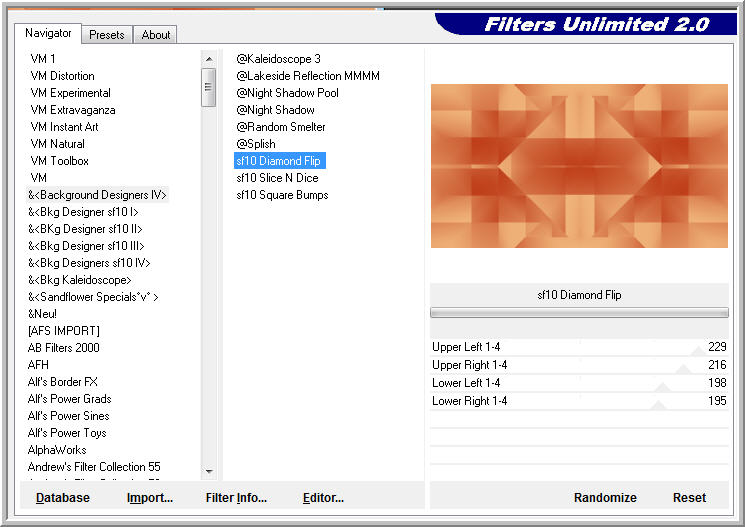Choose @Night Shadow Pool filter
This screenshot has width=745, height=527.
pyautogui.click(x=287, y=93)
